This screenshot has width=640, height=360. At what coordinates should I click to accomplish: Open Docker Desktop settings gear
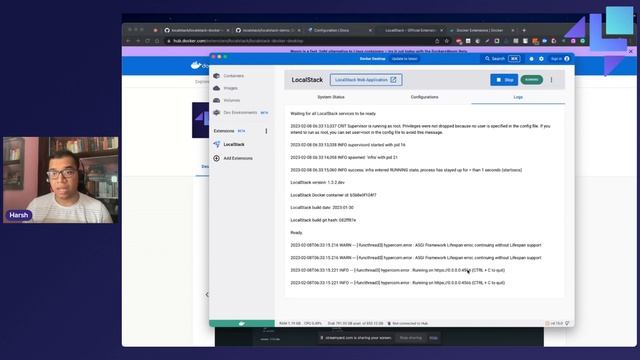point(541,59)
